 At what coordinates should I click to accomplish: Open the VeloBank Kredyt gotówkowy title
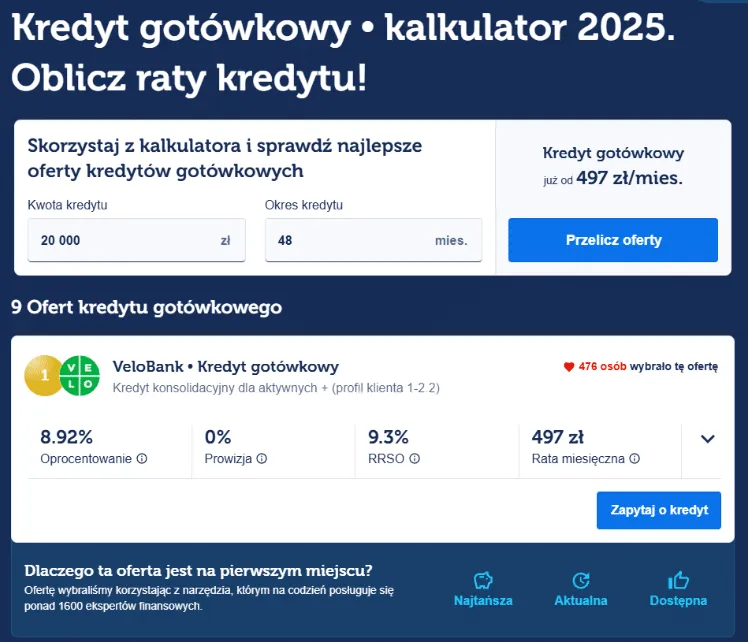[x=226, y=366]
